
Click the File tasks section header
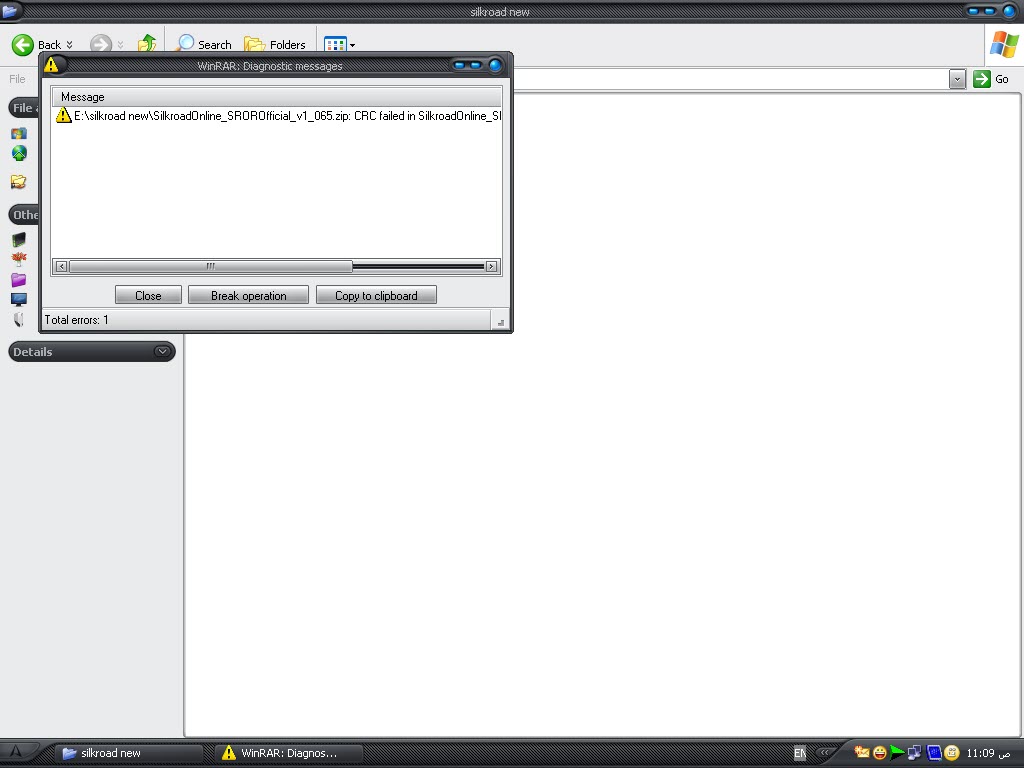coord(25,108)
